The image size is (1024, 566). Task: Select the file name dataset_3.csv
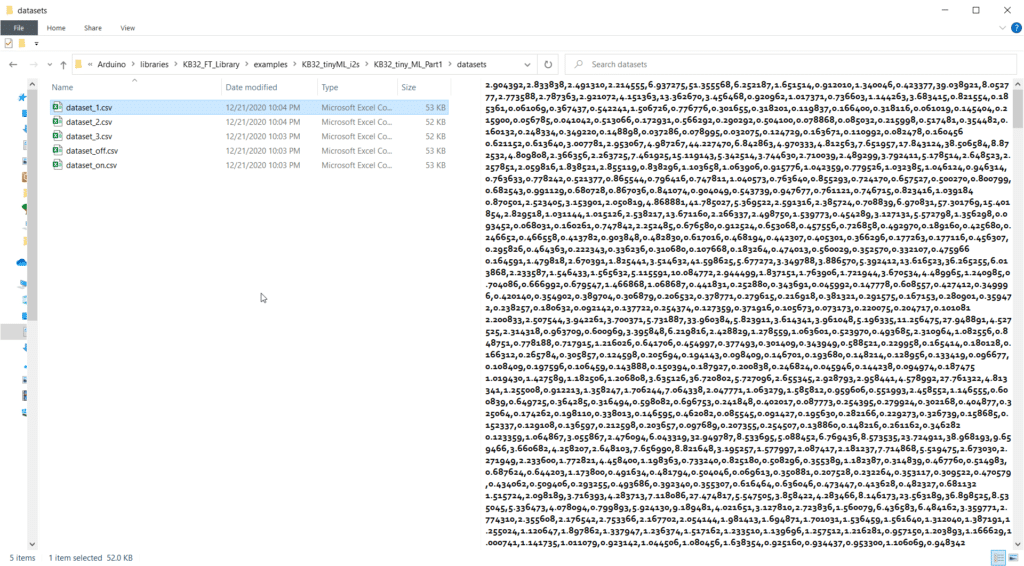(89, 136)
